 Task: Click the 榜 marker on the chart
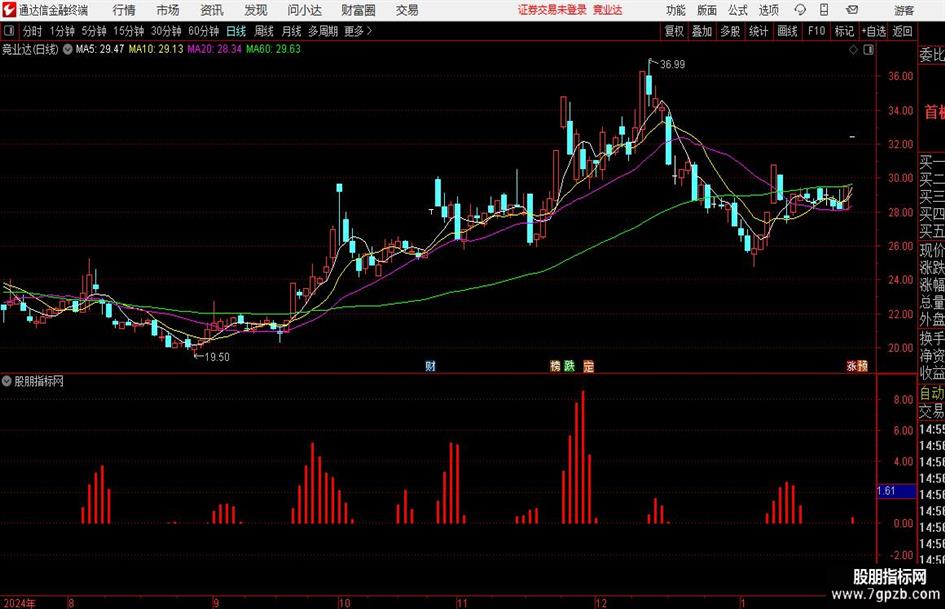point(555,365)
